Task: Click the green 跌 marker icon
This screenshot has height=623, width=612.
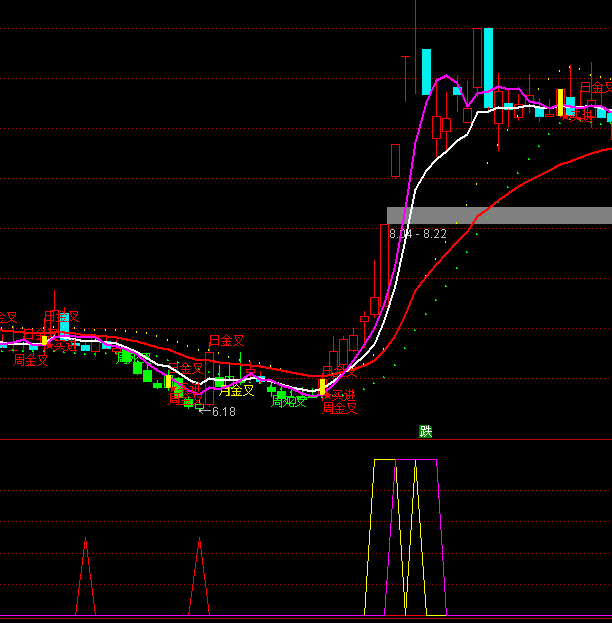Action: pyautogui.click(x=426, y=432)
